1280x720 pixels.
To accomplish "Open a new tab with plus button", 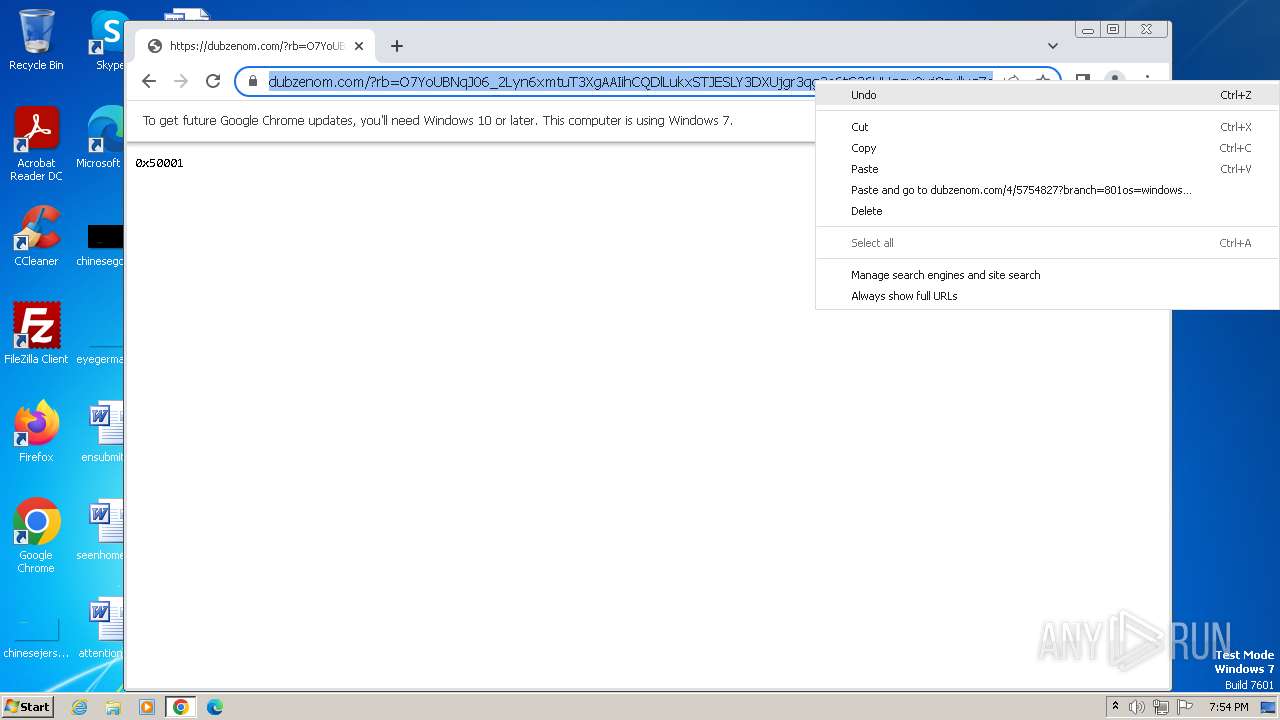I will (x=397, y=46).
